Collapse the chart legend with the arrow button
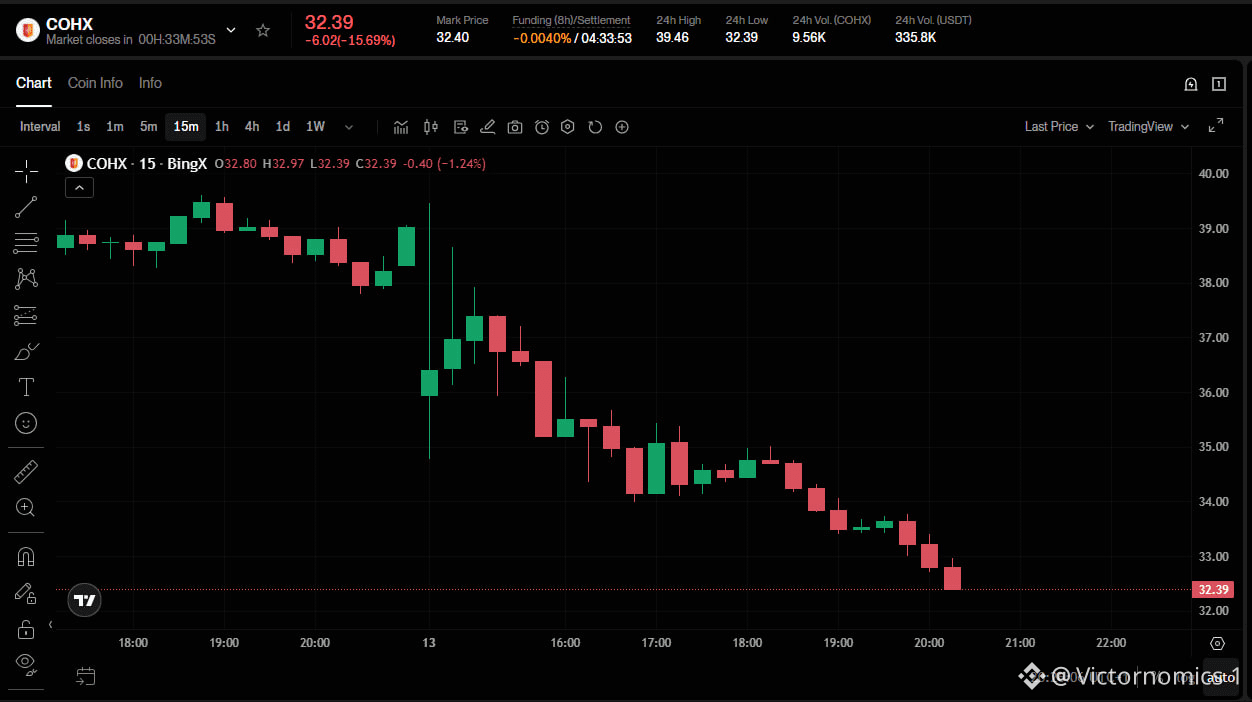 tap(79, 187)
